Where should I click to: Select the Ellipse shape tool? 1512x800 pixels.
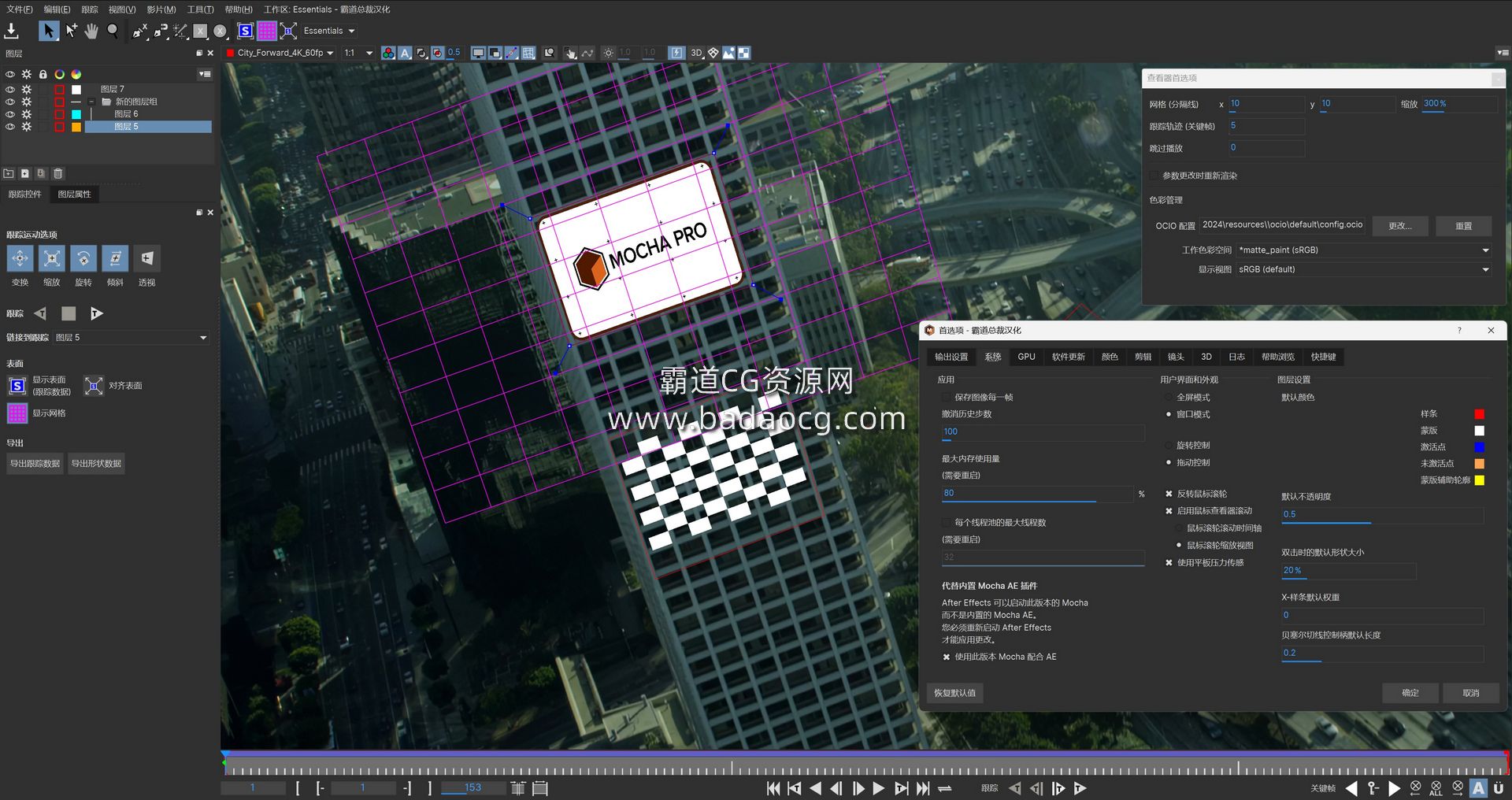(x=220, y=31)
